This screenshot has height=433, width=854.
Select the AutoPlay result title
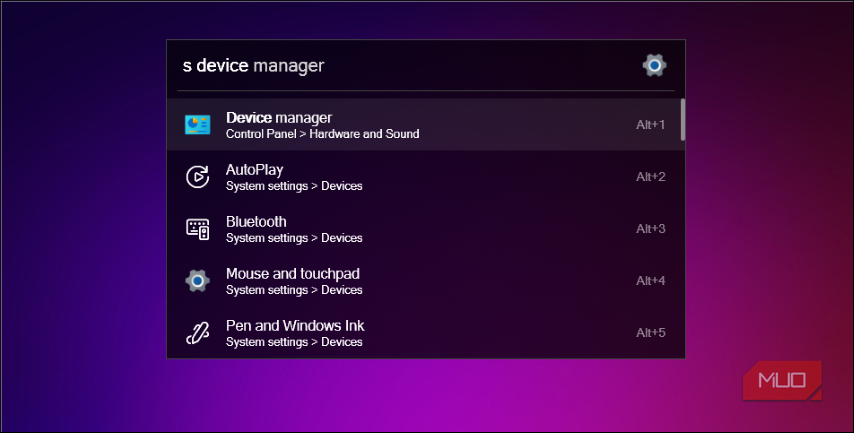coord(254,170)
